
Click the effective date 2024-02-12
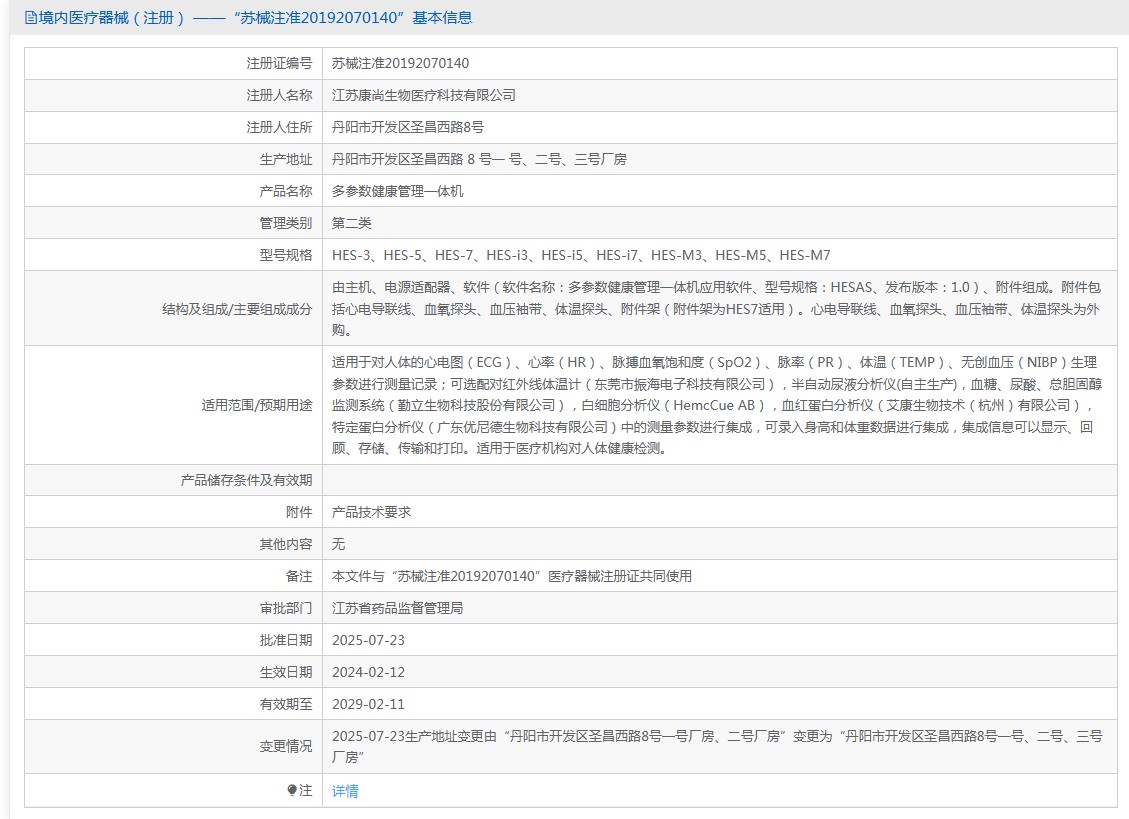[x=369, y=672]
